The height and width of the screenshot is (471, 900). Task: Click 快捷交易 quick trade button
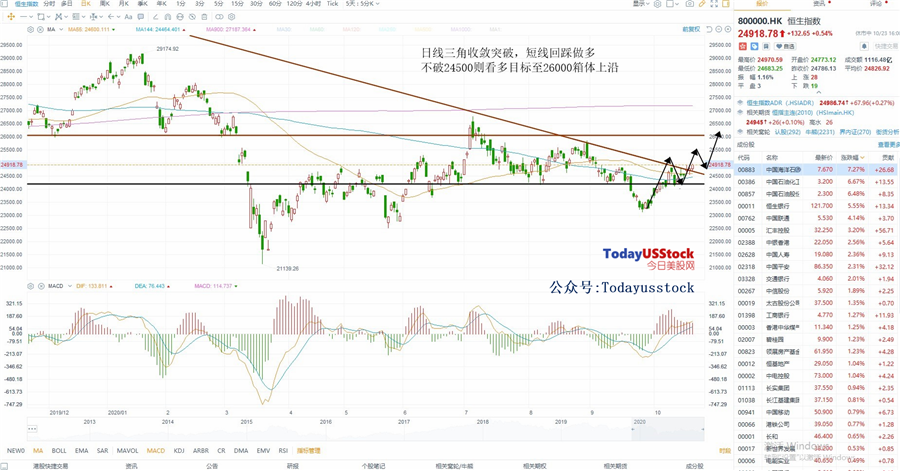(x=886, y=46)
